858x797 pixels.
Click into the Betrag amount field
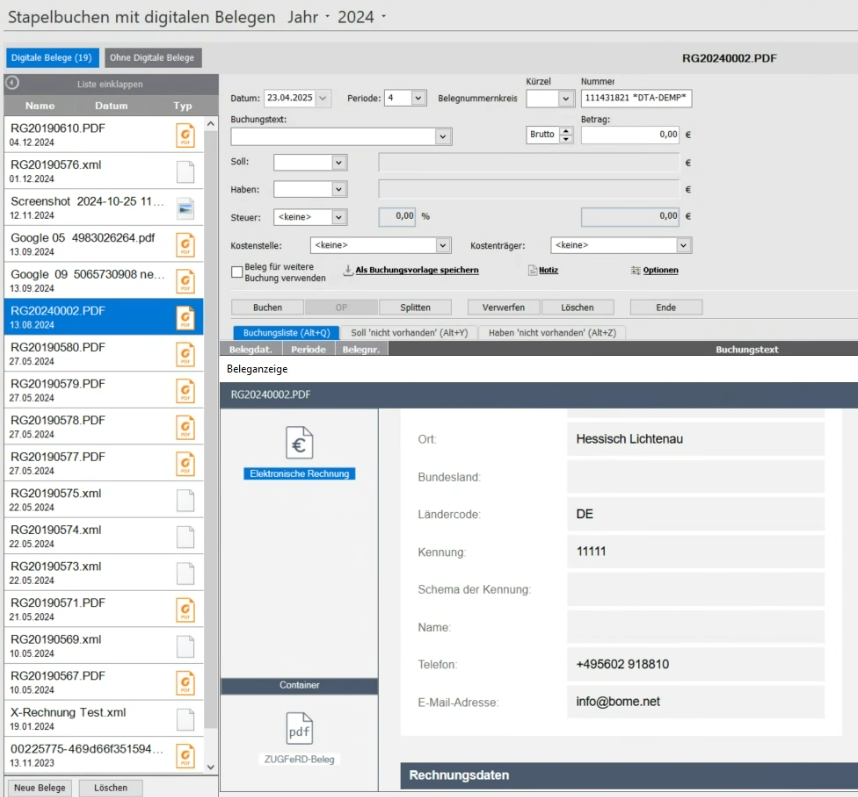pos(630,135)
